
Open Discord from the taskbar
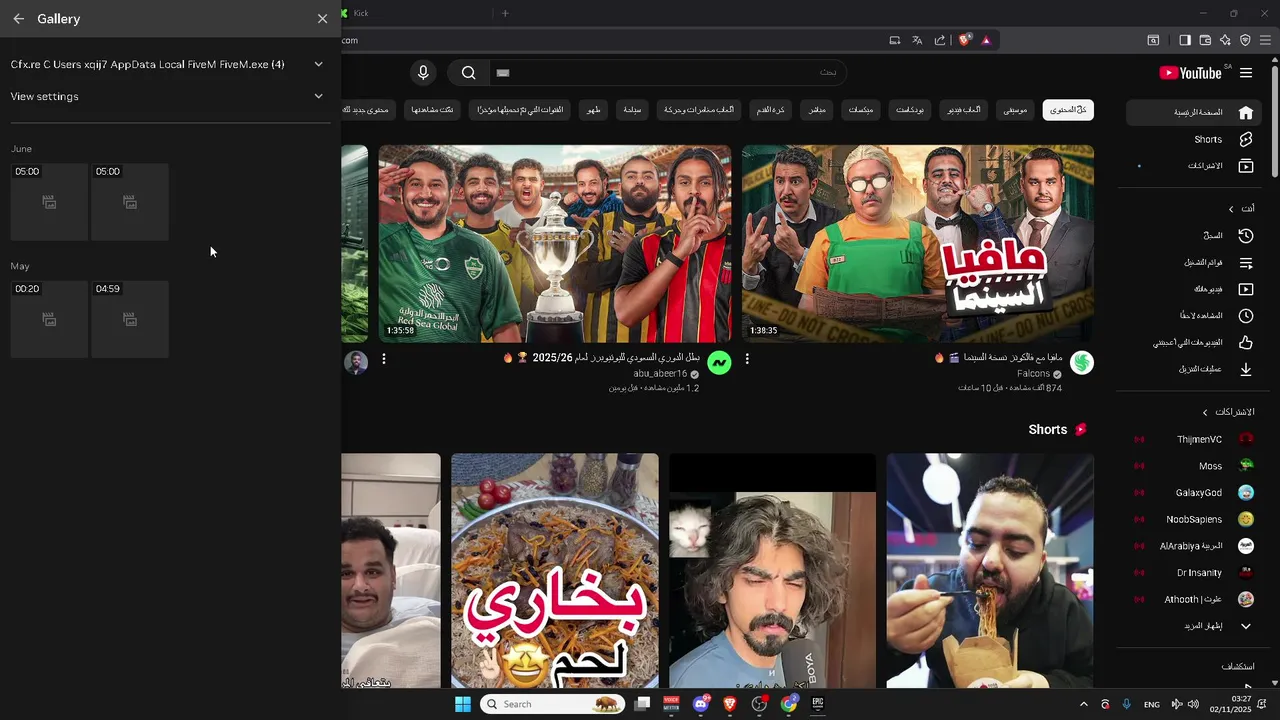(x=701, y=704)
